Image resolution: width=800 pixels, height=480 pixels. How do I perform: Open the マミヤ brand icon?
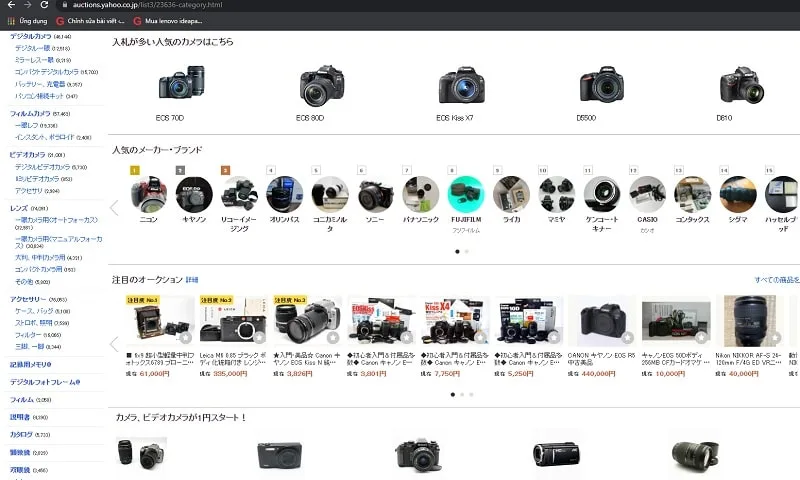(557, 194)
